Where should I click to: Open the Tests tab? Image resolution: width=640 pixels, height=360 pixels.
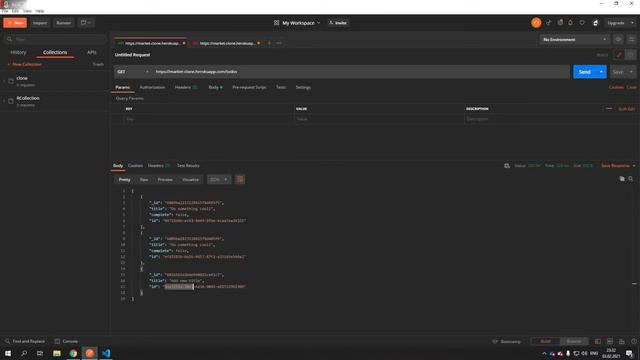click(x=281, y=87)
